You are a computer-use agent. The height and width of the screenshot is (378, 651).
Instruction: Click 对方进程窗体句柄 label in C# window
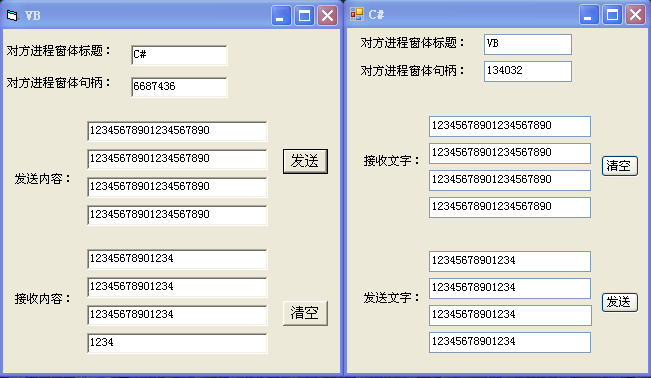(x=412, y=71)
